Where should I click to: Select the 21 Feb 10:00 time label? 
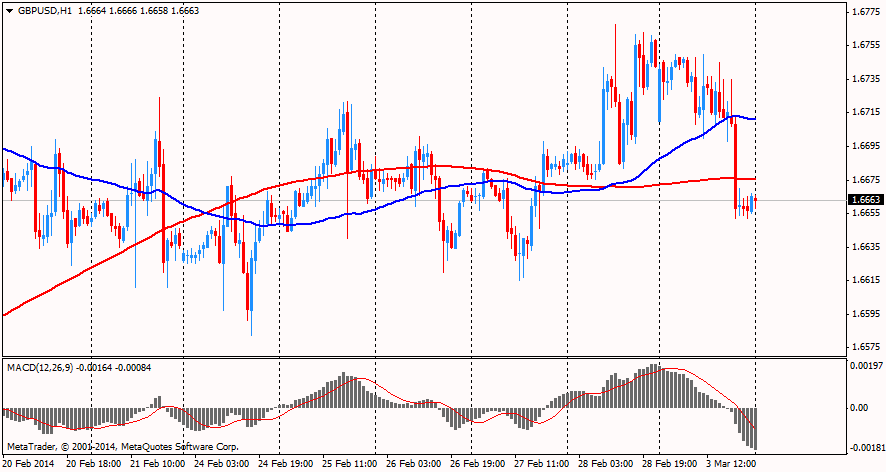coord(159,464)
